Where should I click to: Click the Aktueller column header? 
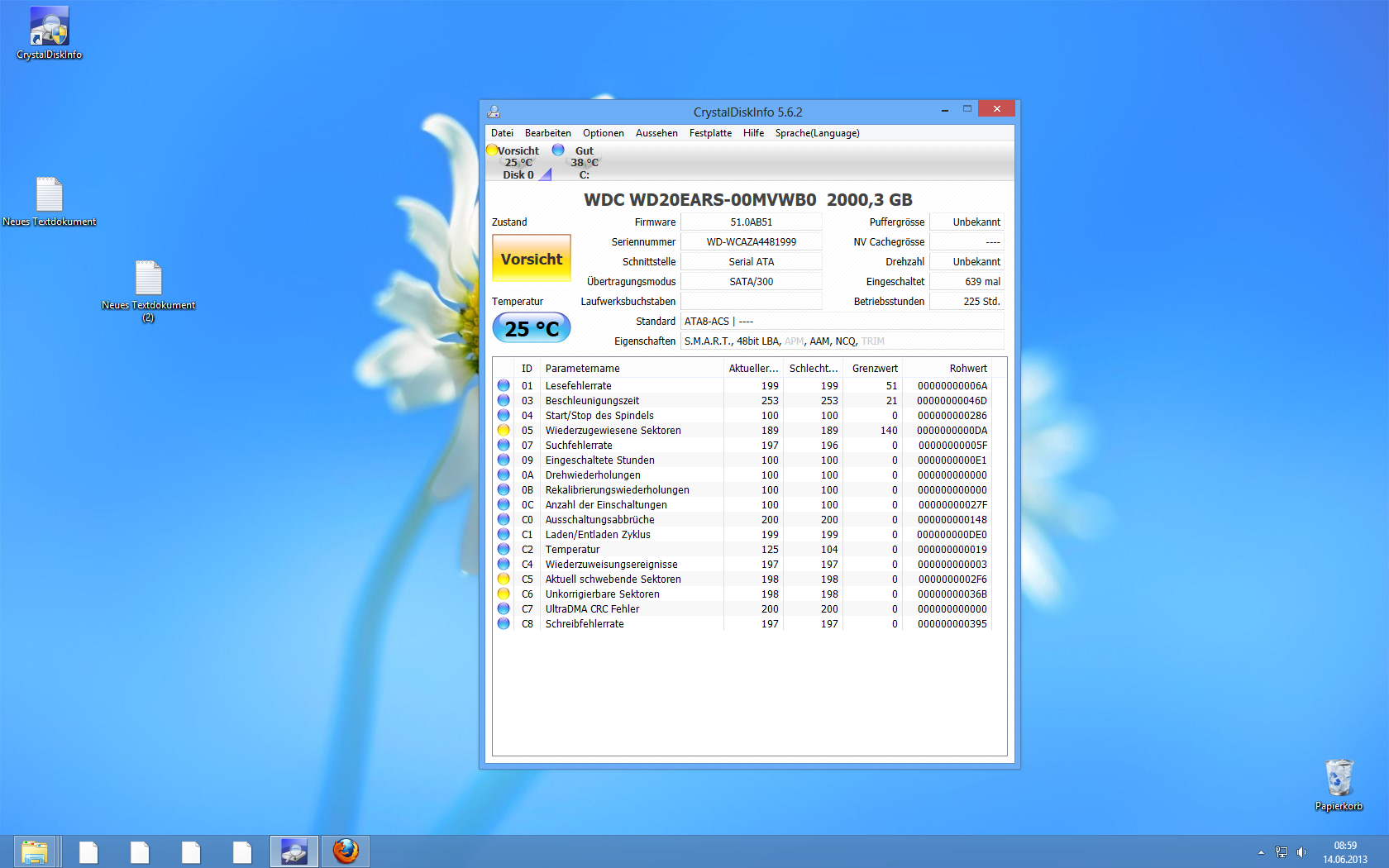tap(753, 369)
